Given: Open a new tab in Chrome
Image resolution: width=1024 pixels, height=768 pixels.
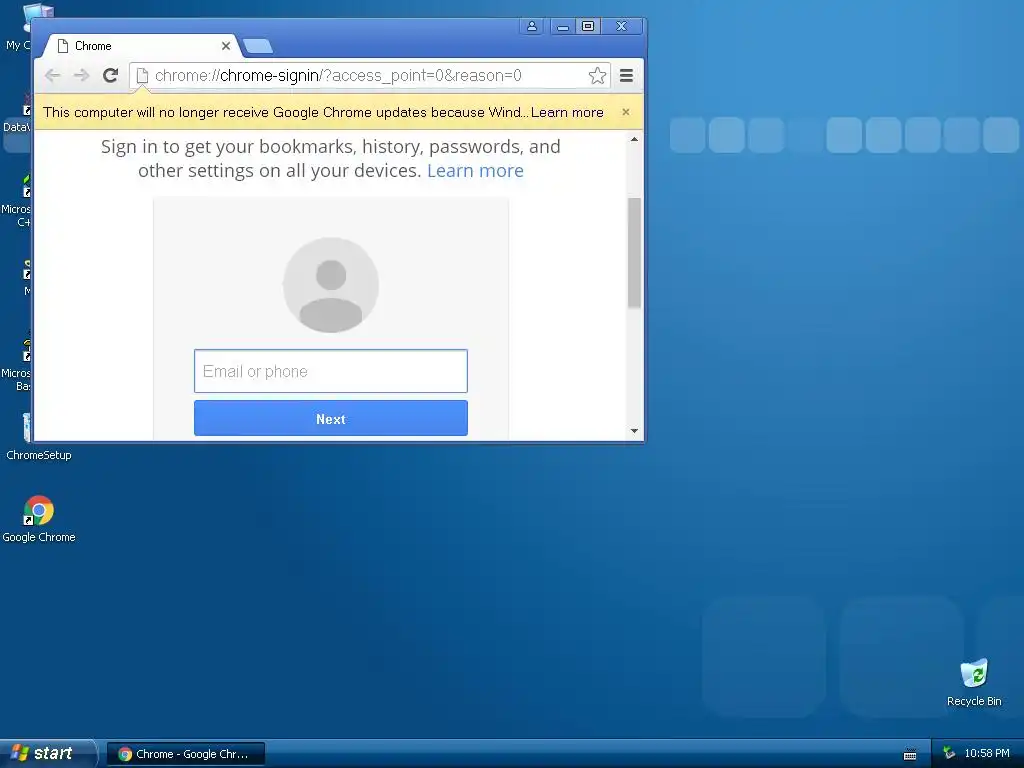Looking at the screenshot, I should point(258,46).
